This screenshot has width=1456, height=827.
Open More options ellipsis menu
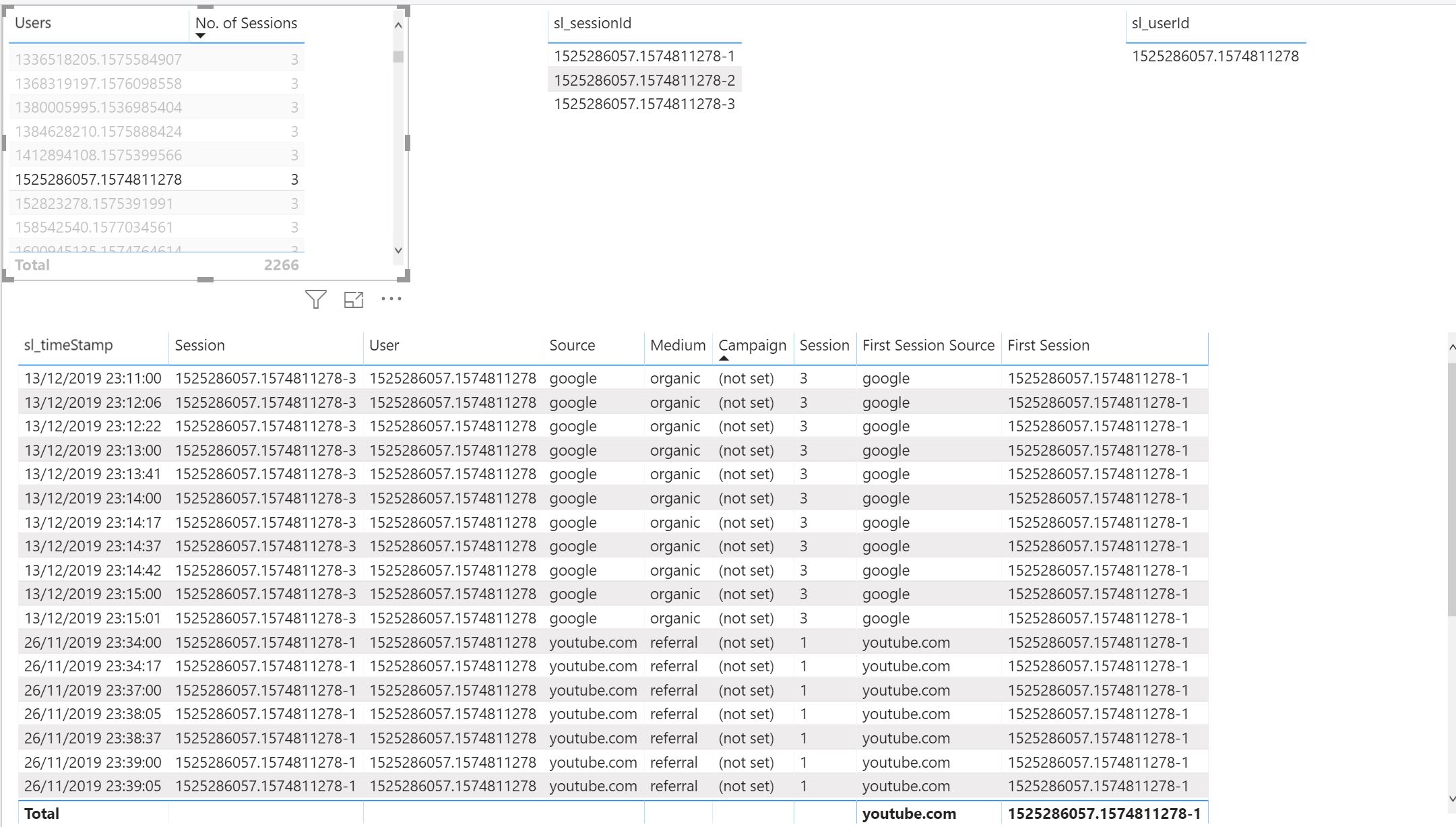pyautogui.click(x=391, y=299)
